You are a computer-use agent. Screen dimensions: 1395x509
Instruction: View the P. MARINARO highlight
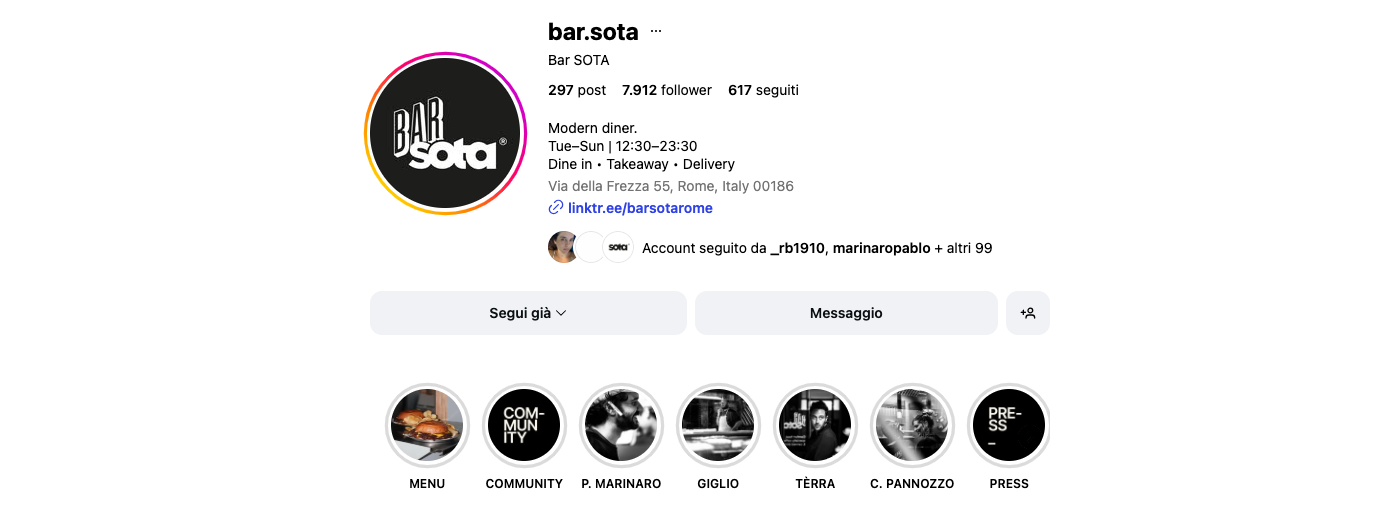pyautogui.click(x=621, y=425)
